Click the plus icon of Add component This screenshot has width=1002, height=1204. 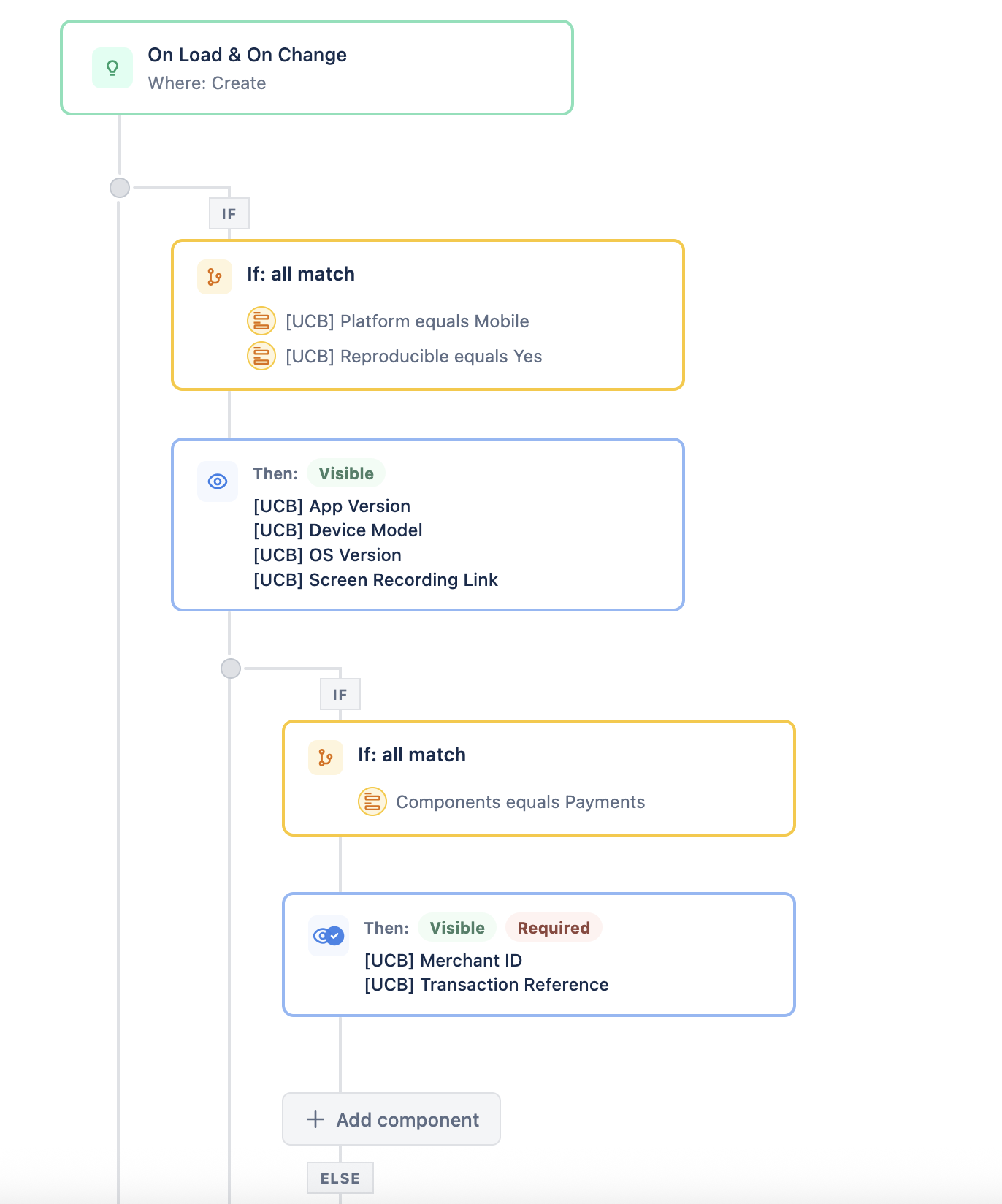pyautogui.click(x=315, y=1119)
